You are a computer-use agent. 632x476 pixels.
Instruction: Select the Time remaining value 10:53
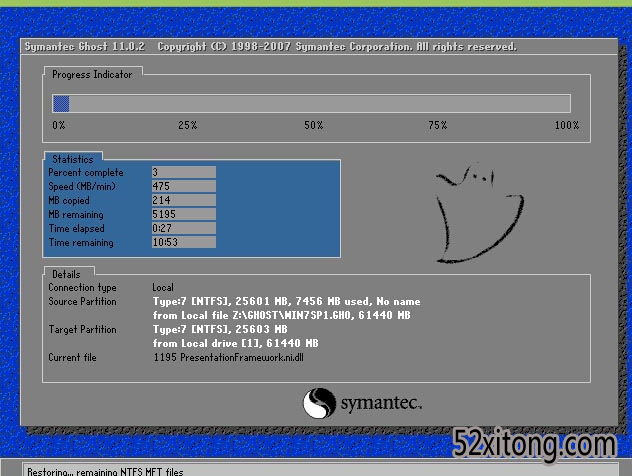(x=184, y=242)
